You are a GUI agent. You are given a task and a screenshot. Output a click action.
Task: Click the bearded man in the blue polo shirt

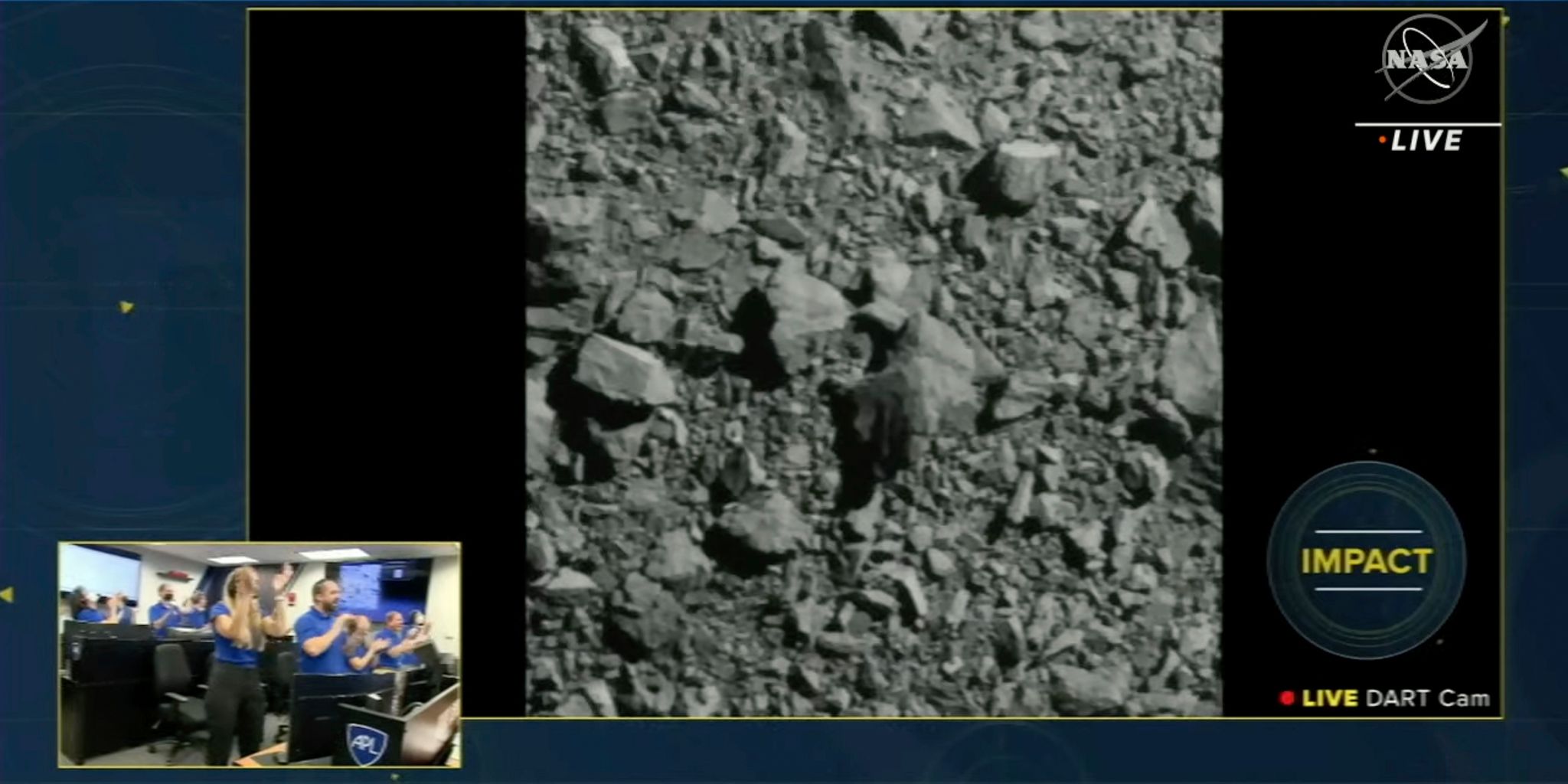tap(322, 628)
